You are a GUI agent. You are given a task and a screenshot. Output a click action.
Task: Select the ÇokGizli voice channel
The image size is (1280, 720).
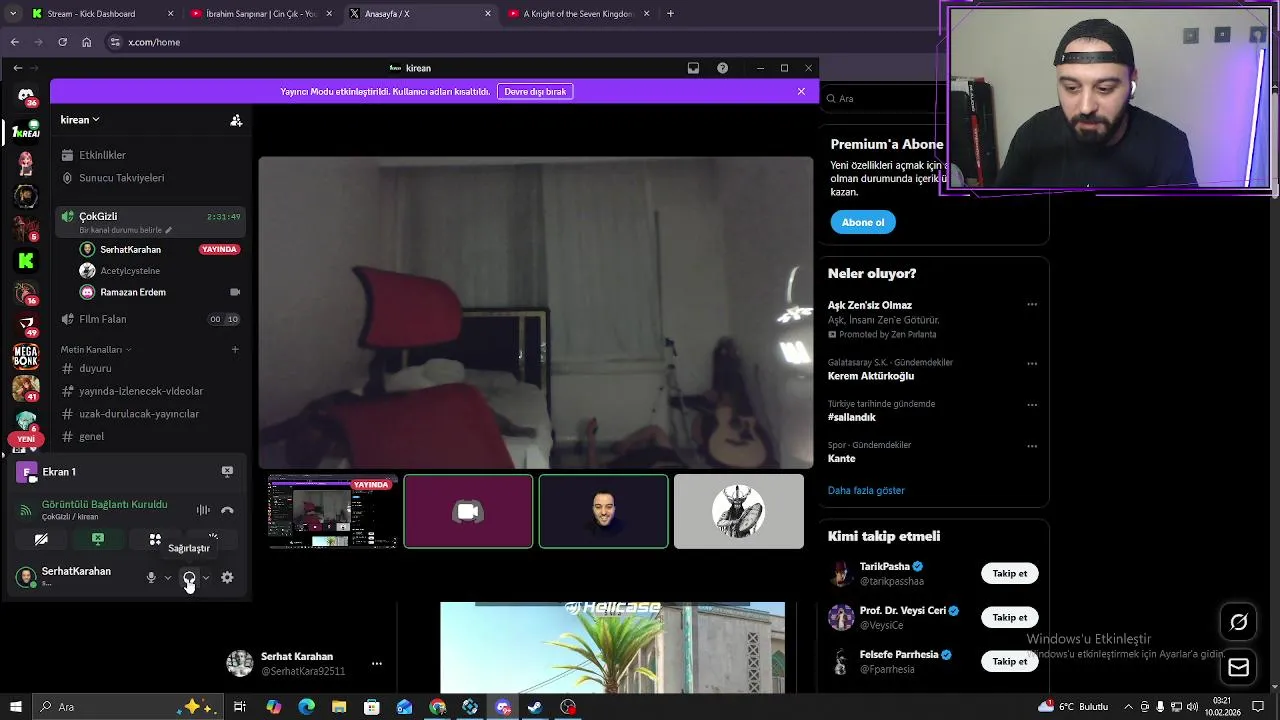[150, 222]
